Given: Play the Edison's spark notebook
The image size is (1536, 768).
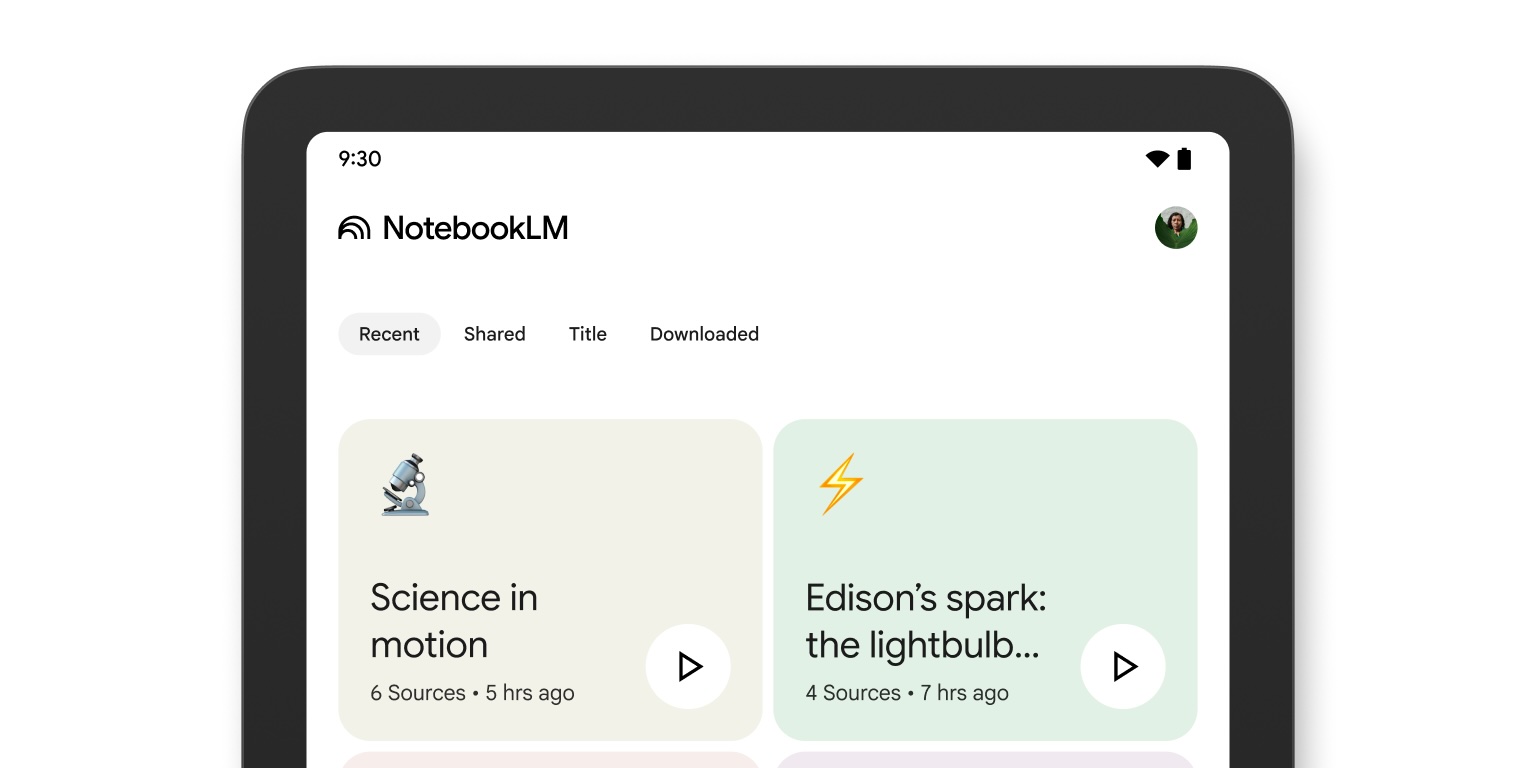Looking at the screenshot, I should (x=1123, y=667).
